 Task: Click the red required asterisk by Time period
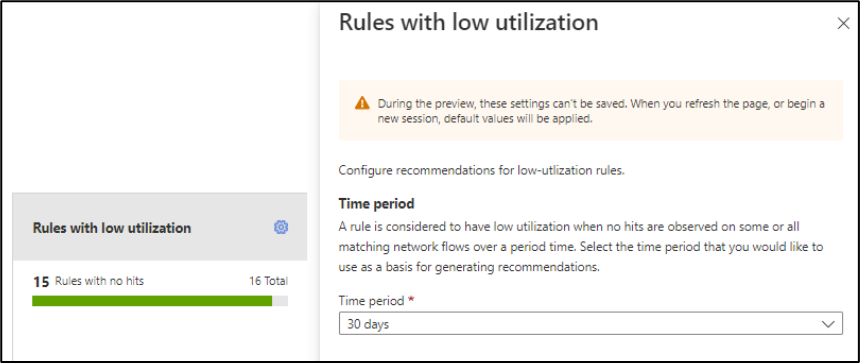point(410,299)
